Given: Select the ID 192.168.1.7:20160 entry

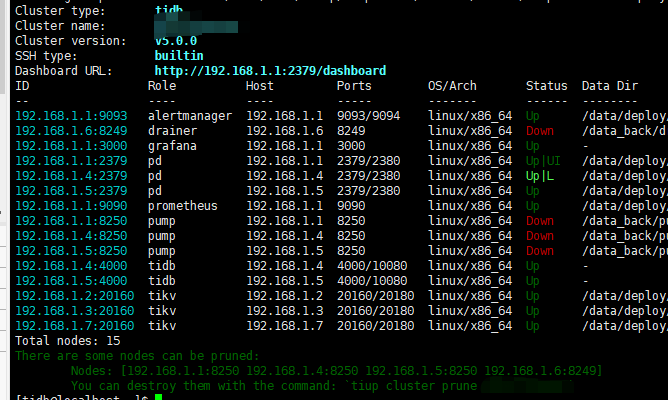Looking at the screenshot, I should tap(75, 326).
